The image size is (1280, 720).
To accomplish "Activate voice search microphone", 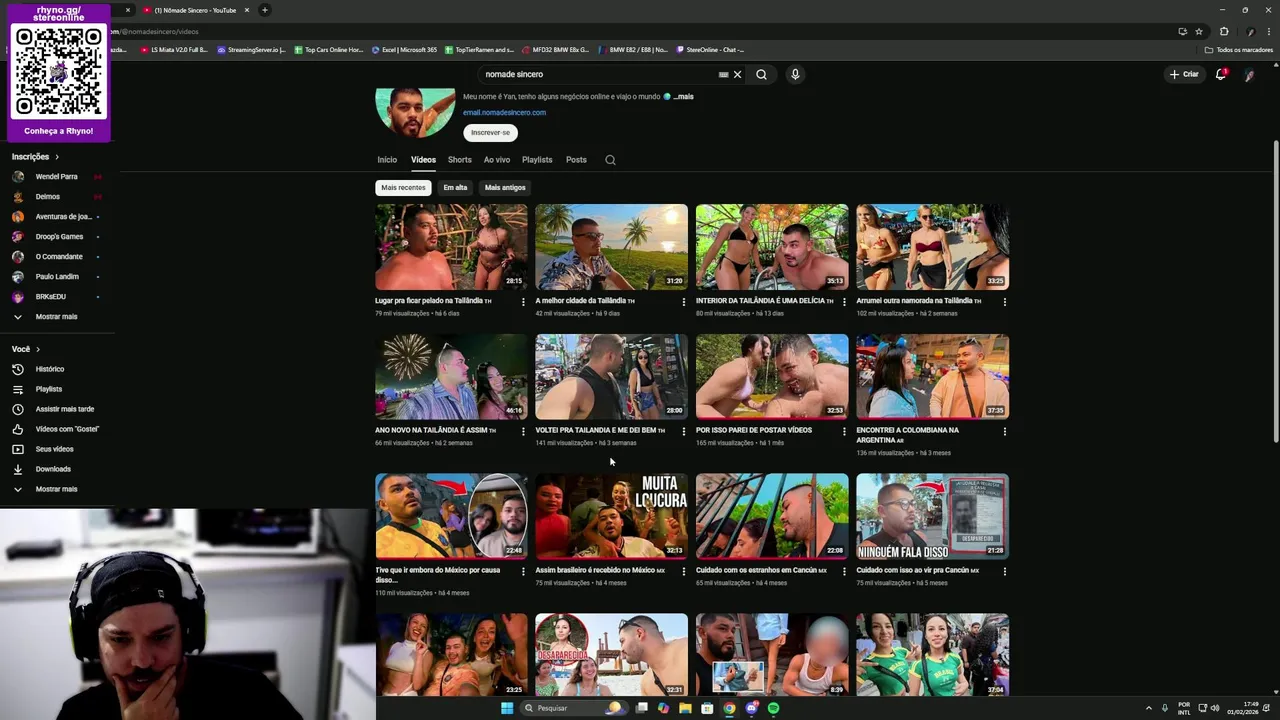I will 795,74.
